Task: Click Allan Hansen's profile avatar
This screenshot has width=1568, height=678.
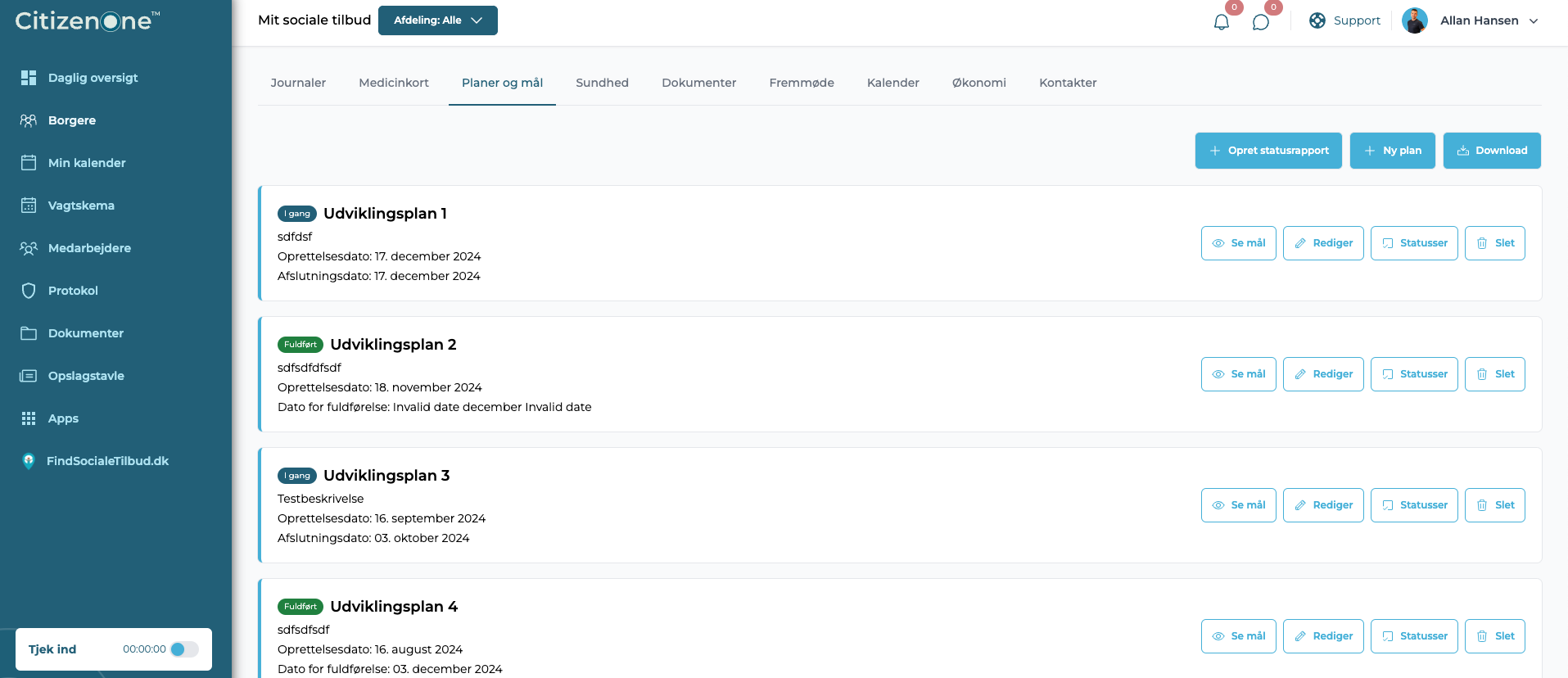Action: (x=1415, y=20)
